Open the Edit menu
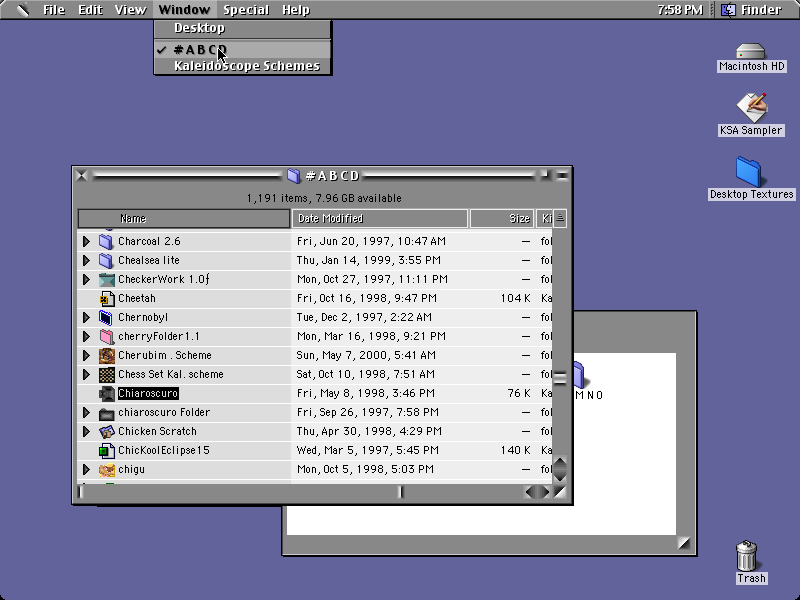Image resolution: width=800 pixels, height=600 pixels. tap(90, 10)
